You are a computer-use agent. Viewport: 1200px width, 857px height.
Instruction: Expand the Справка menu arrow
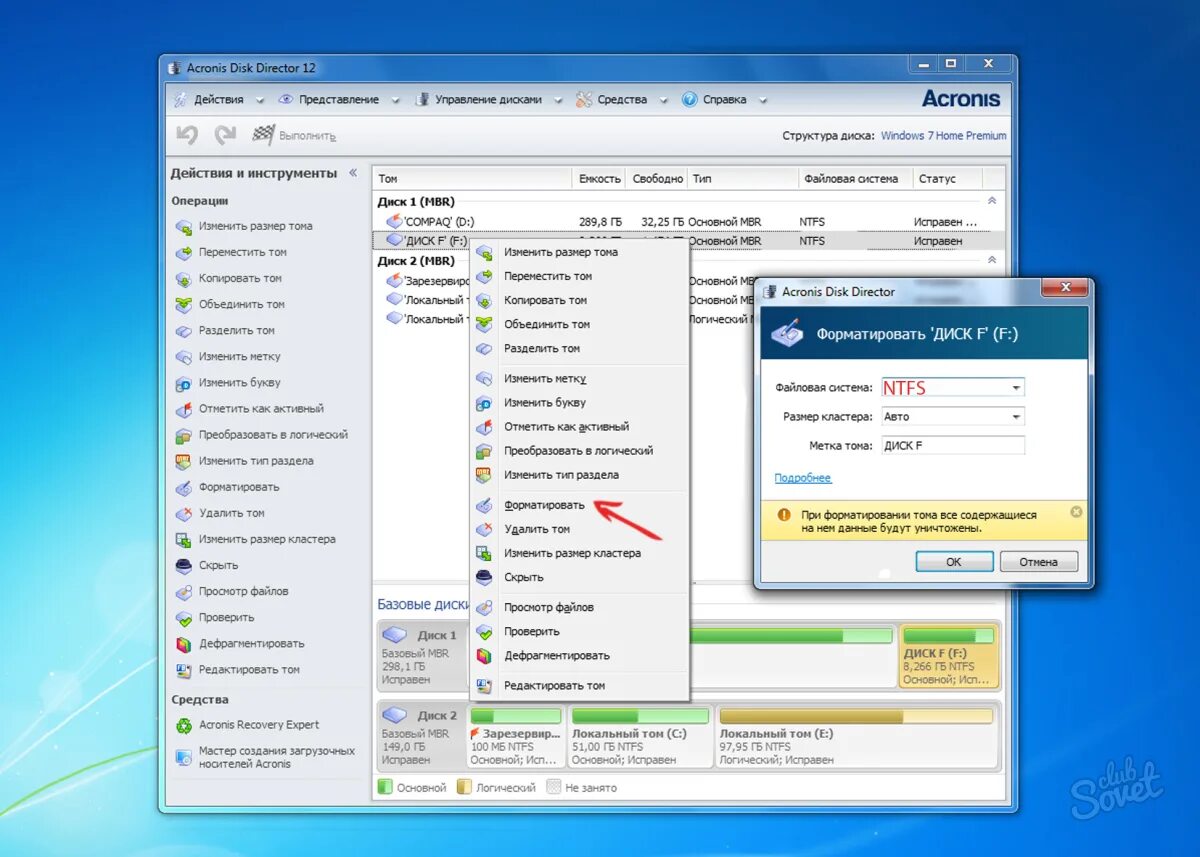[x=763, y=100]
